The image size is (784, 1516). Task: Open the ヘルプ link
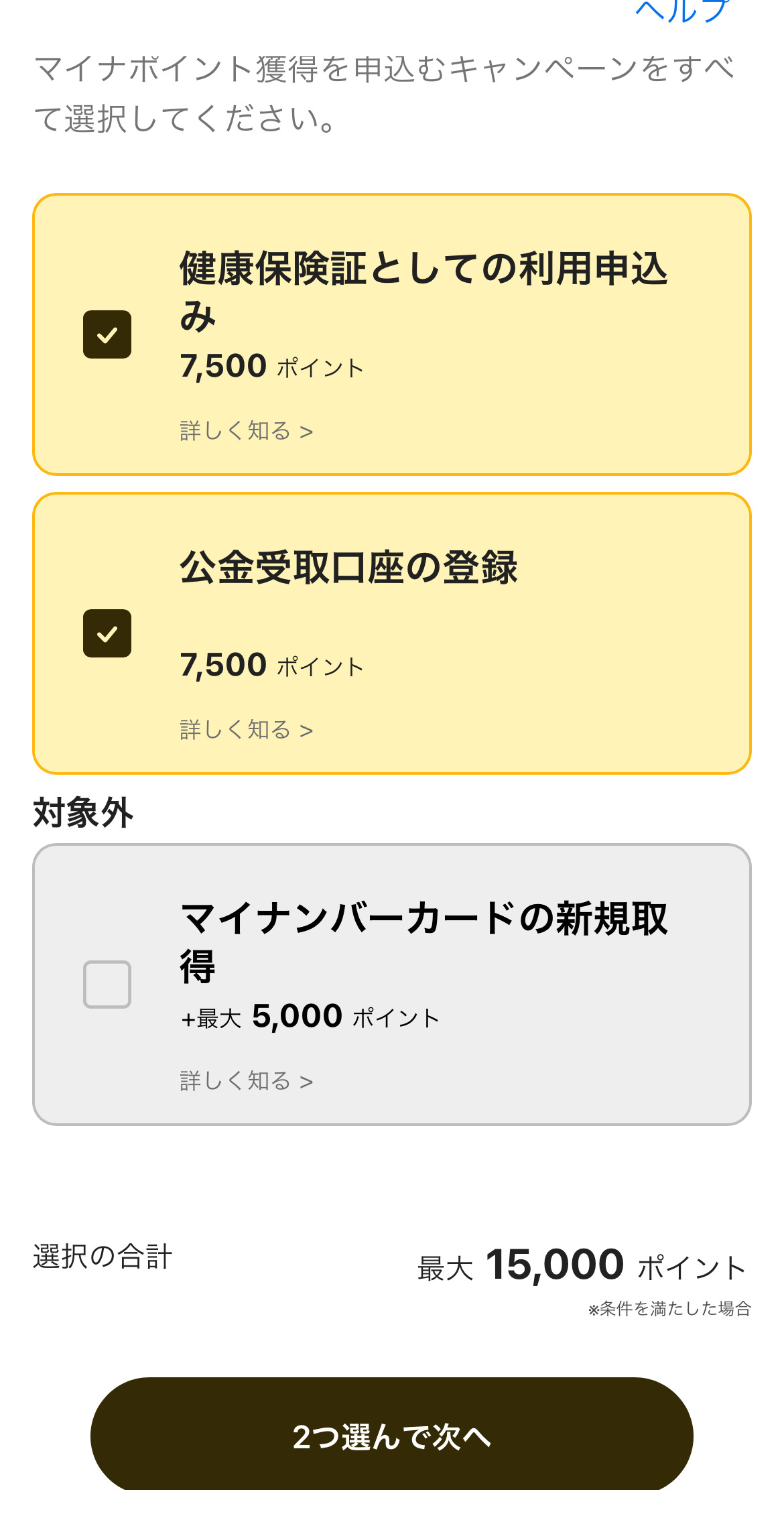pyautogui.click(x=682, y=12)
